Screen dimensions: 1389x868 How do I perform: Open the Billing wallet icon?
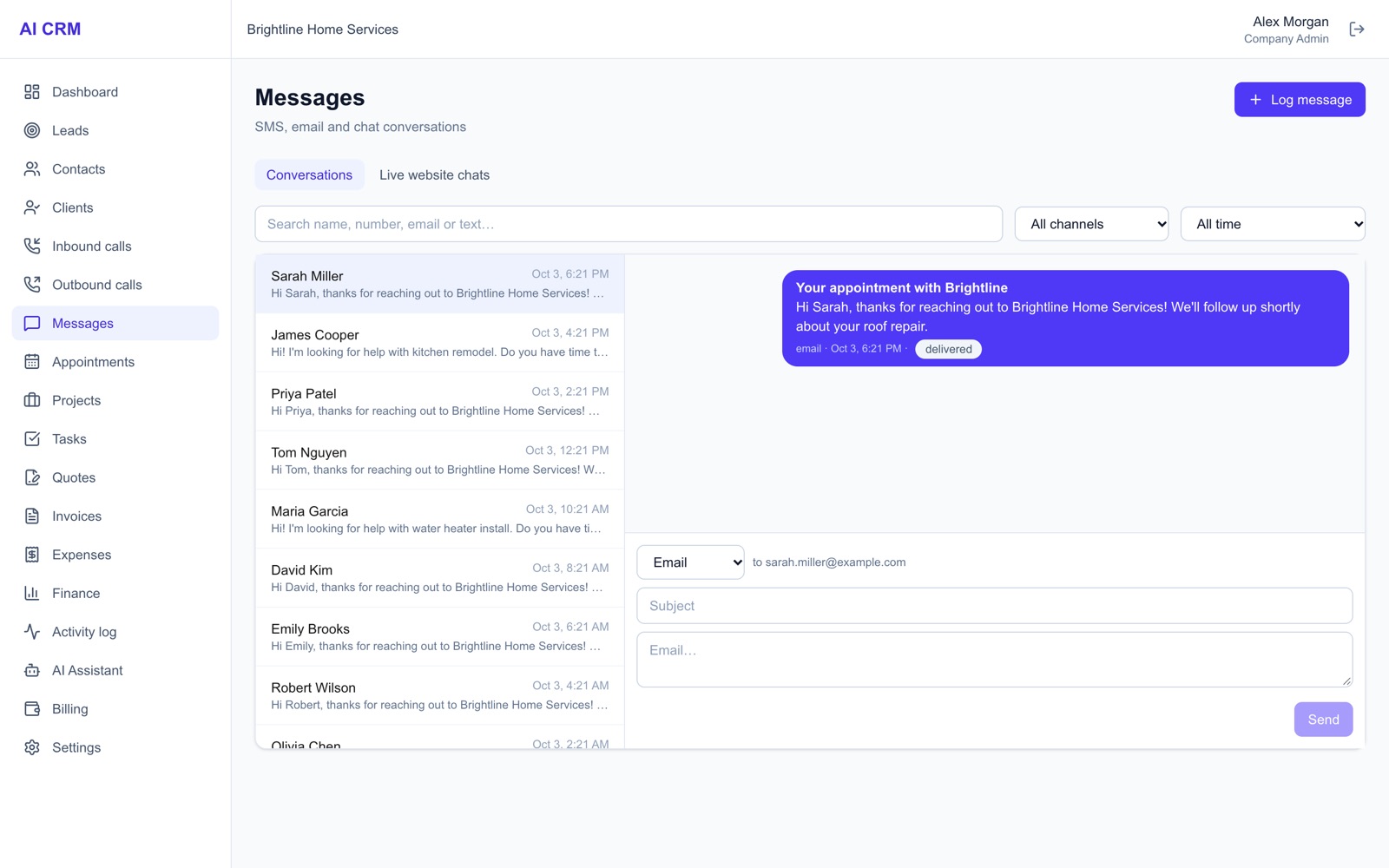pos(32,709)
